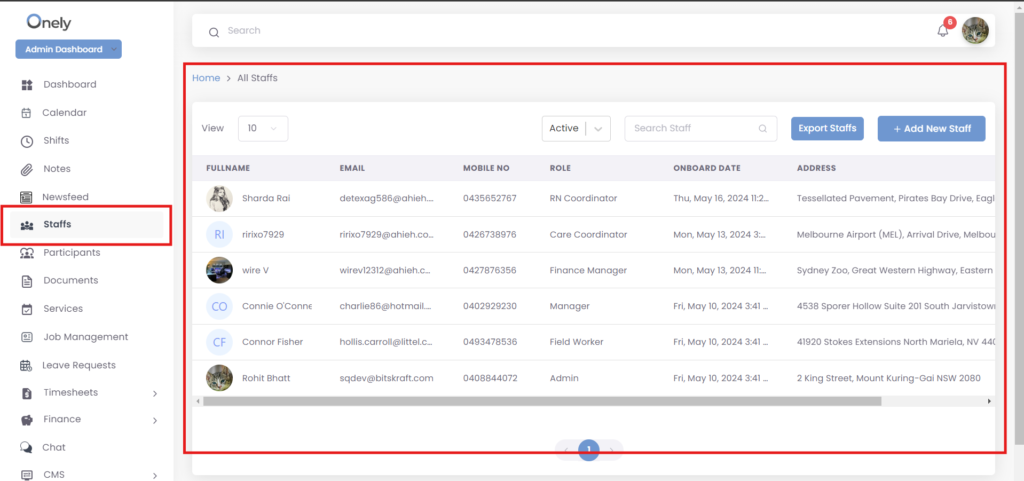Expand the Finance submenu arrow
The width and height of the screenshot is (1024, 481).
coord(154,421)
